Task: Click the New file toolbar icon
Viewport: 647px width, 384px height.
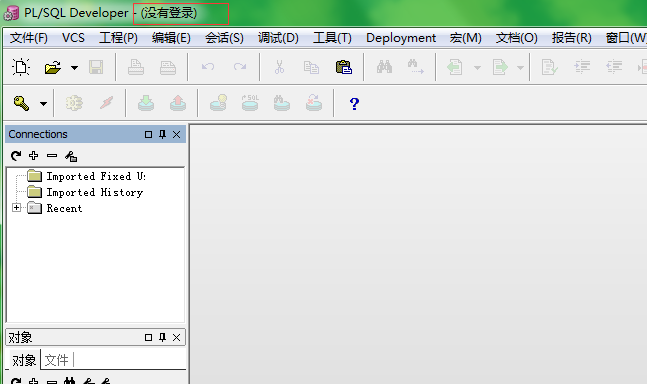Action: pyautogui.click(x=21, y=67)
